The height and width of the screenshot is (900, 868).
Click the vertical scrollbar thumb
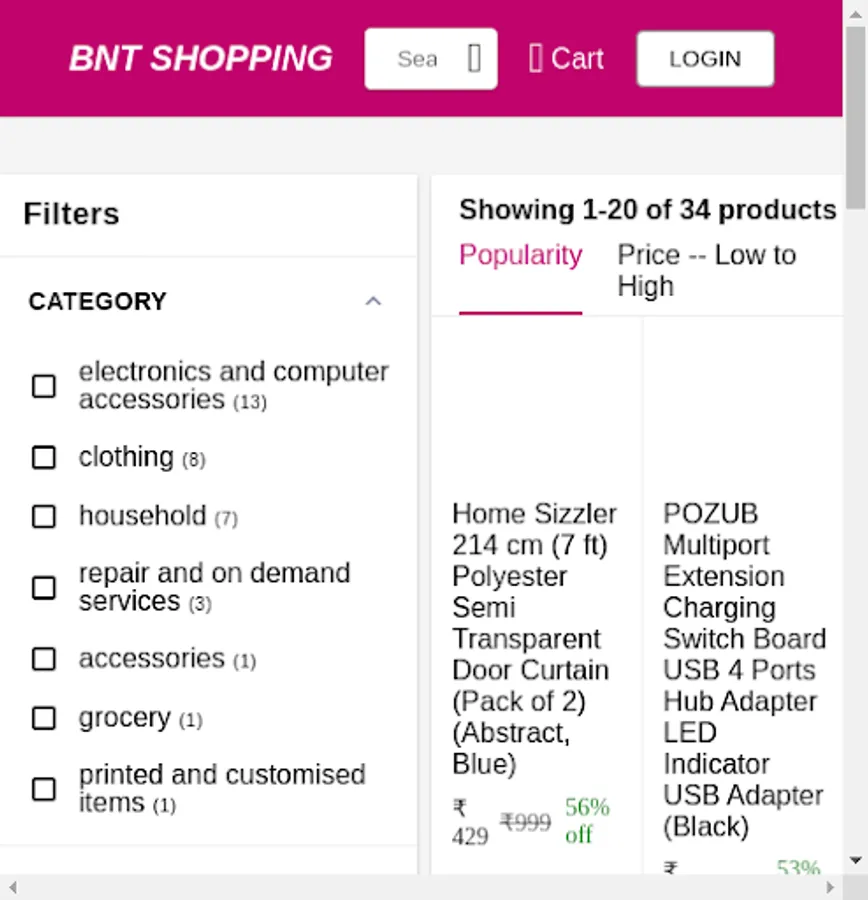856,120
